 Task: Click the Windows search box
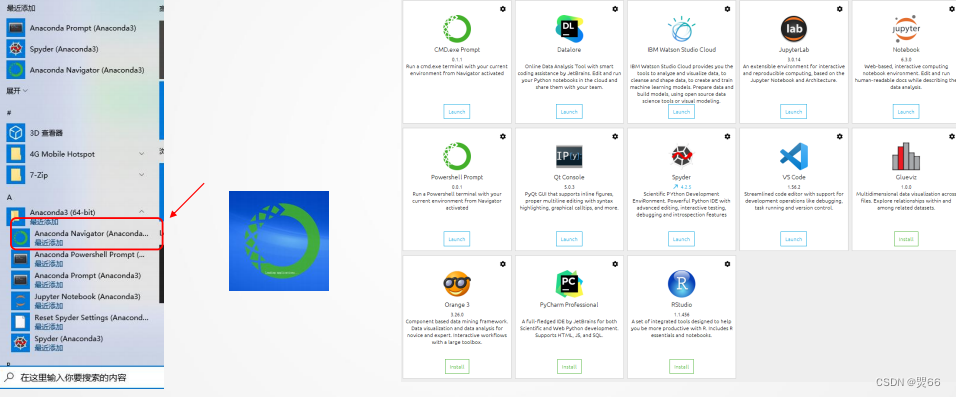click(82, 377)
